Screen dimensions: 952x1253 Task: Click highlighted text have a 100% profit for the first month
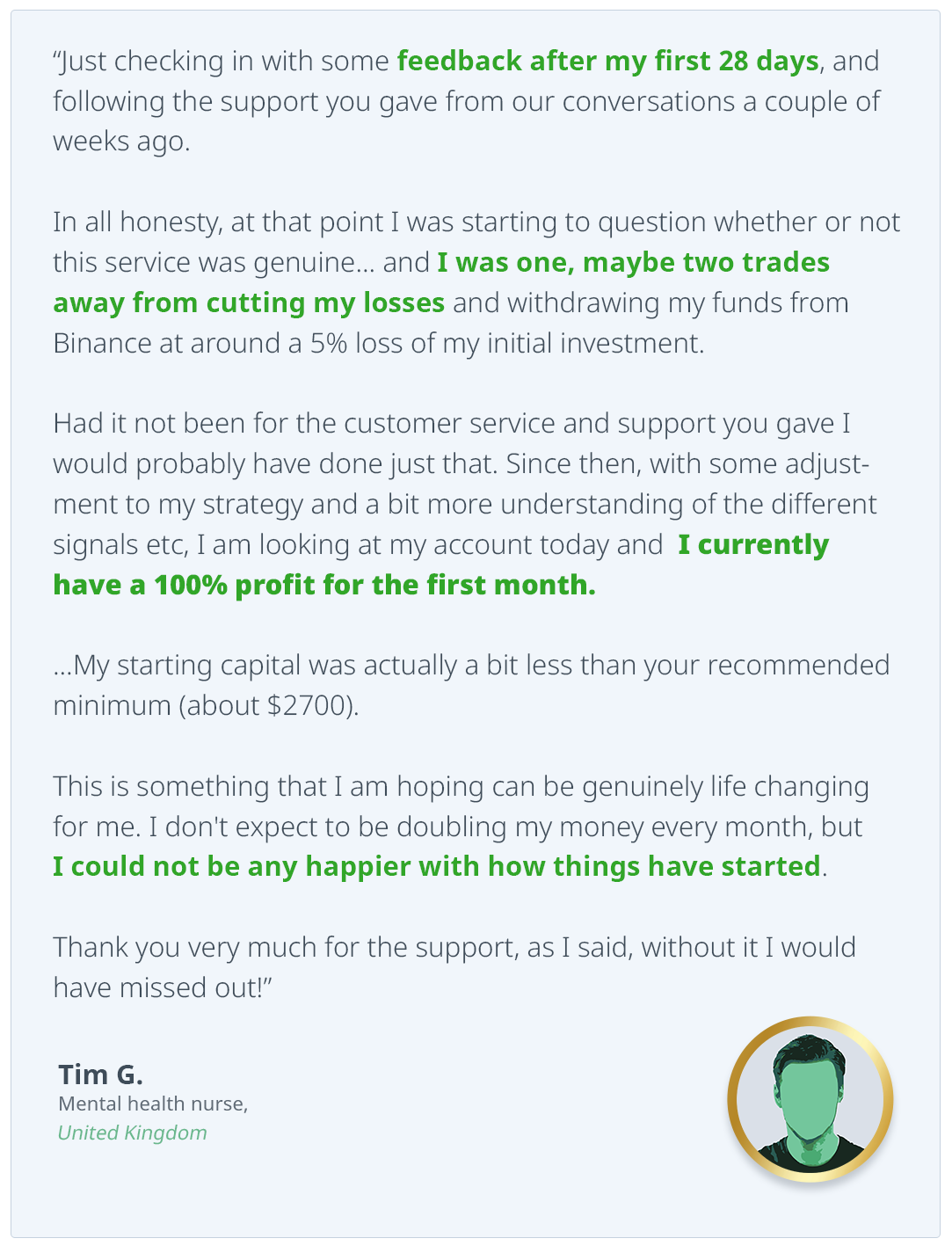[324, 585]
